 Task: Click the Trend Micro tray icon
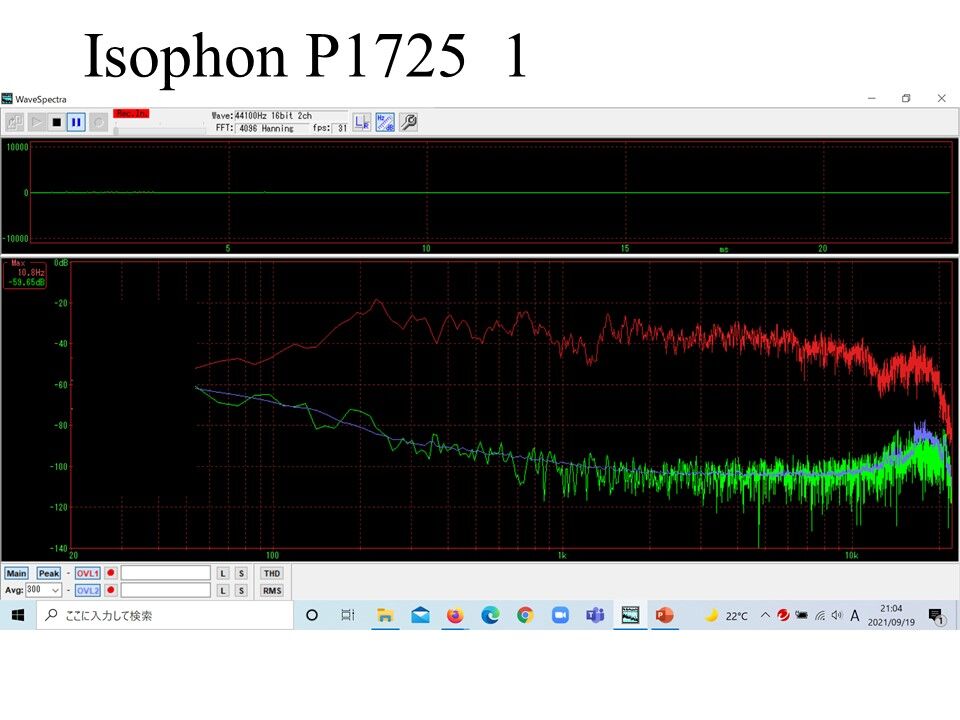tap(783, 615)
